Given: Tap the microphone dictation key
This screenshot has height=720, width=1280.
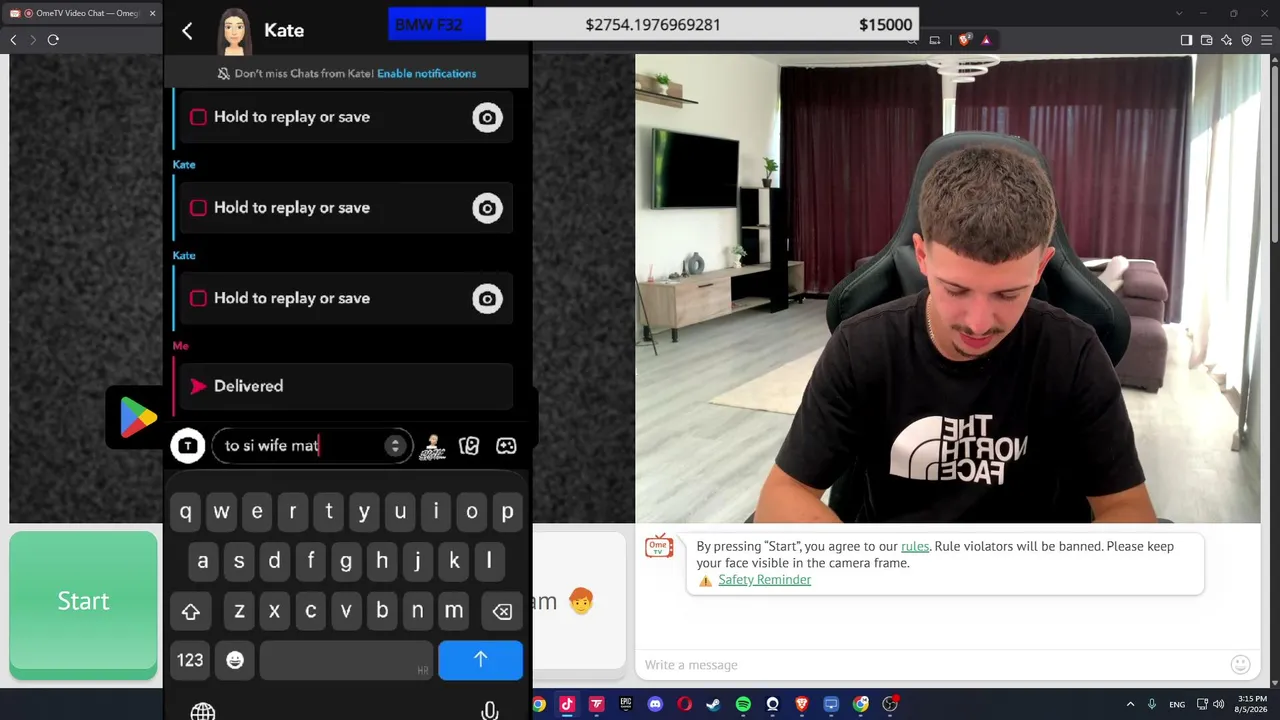Looking at the screenshot, I should click(x=489, y=711).
